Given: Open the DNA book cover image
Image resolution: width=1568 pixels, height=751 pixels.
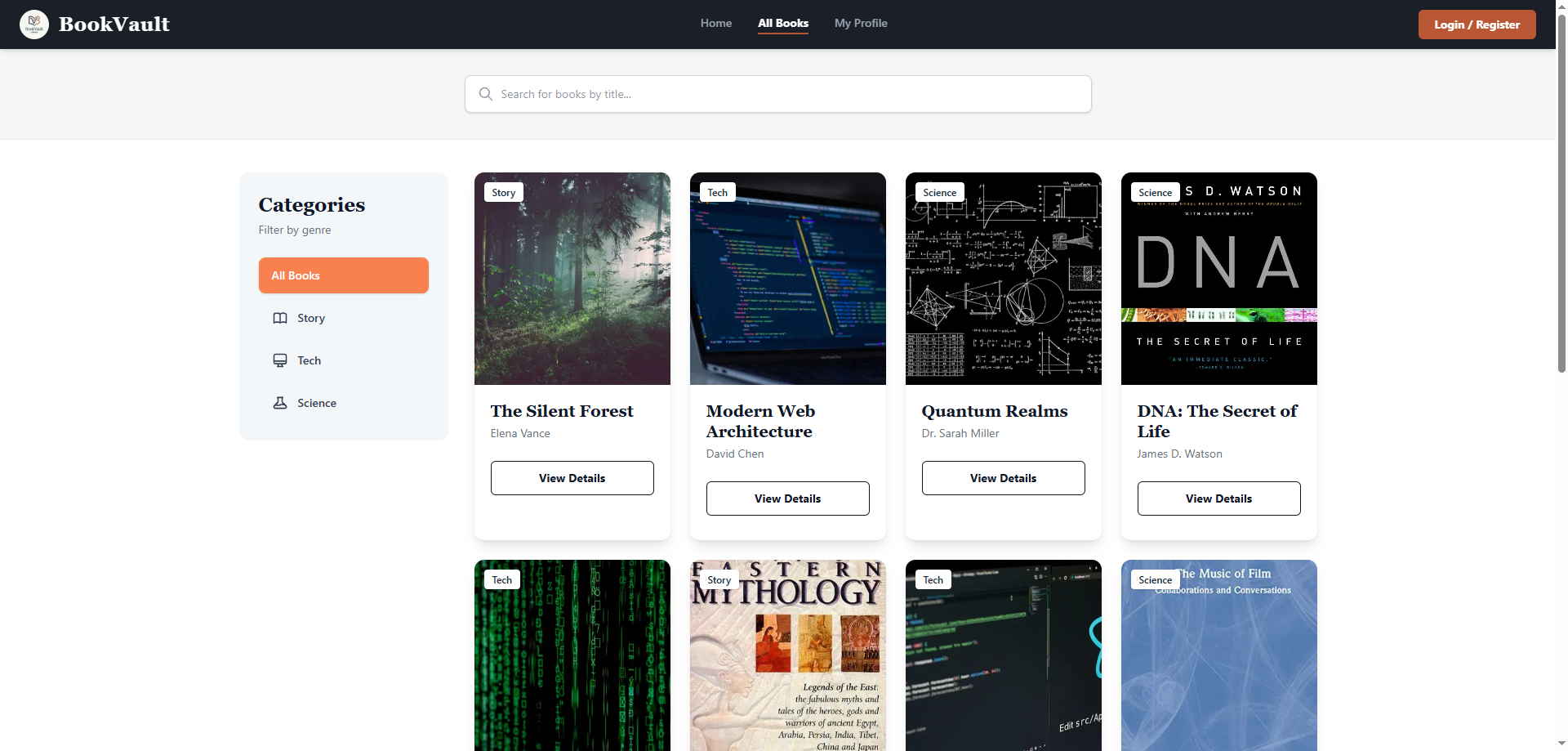Looking at the screenshot, I should [x=1219, y=279].
